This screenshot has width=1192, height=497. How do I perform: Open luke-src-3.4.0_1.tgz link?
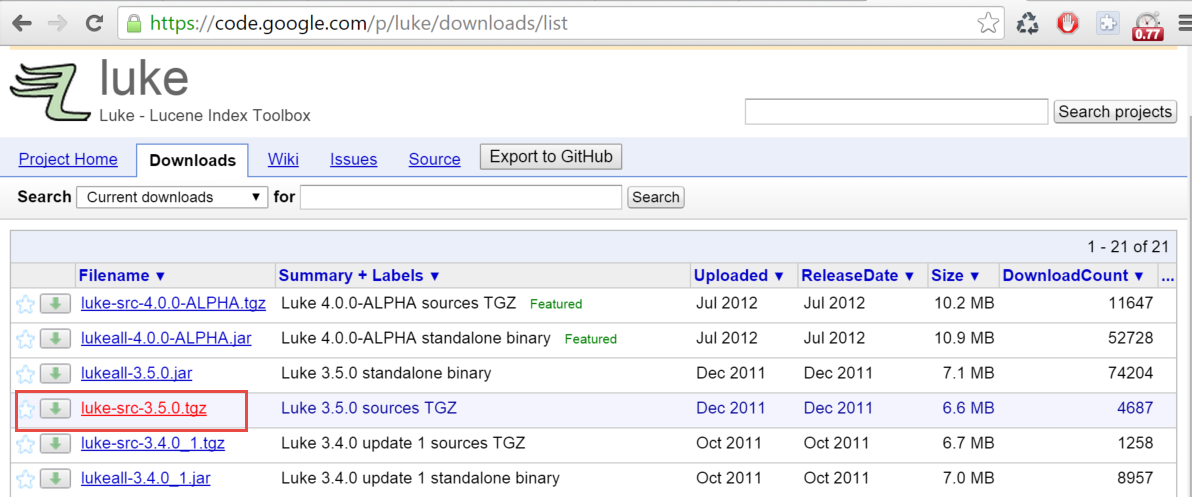tap(153, 444)
